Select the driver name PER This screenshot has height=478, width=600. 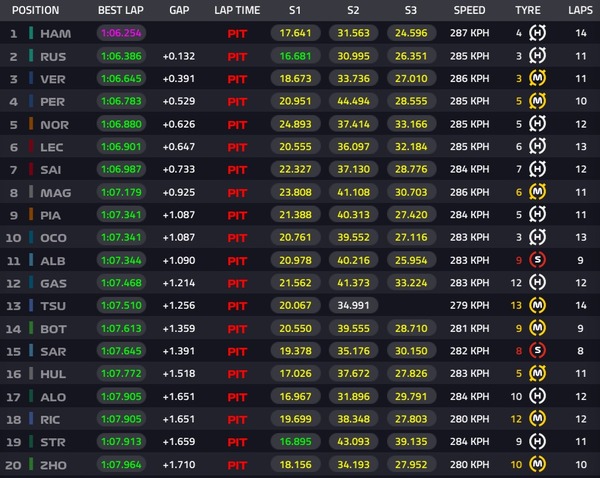(x=52, y=102)
